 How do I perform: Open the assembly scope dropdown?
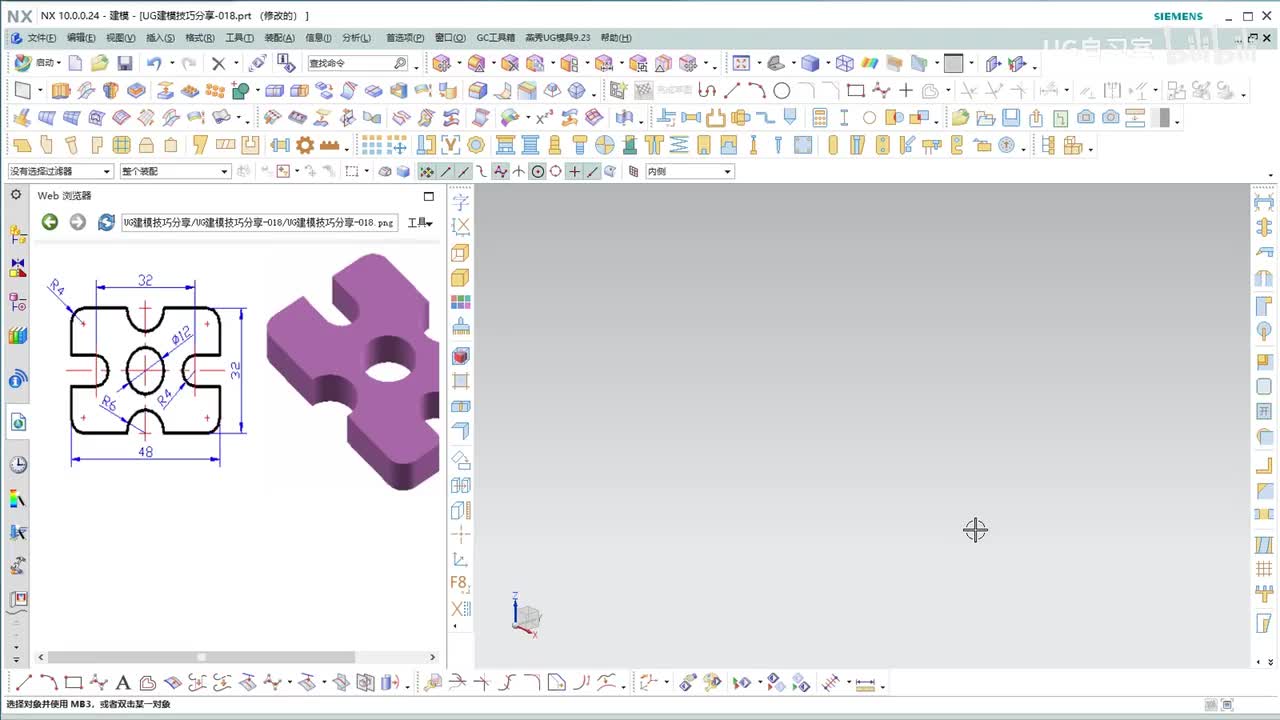tap(175, 172)
